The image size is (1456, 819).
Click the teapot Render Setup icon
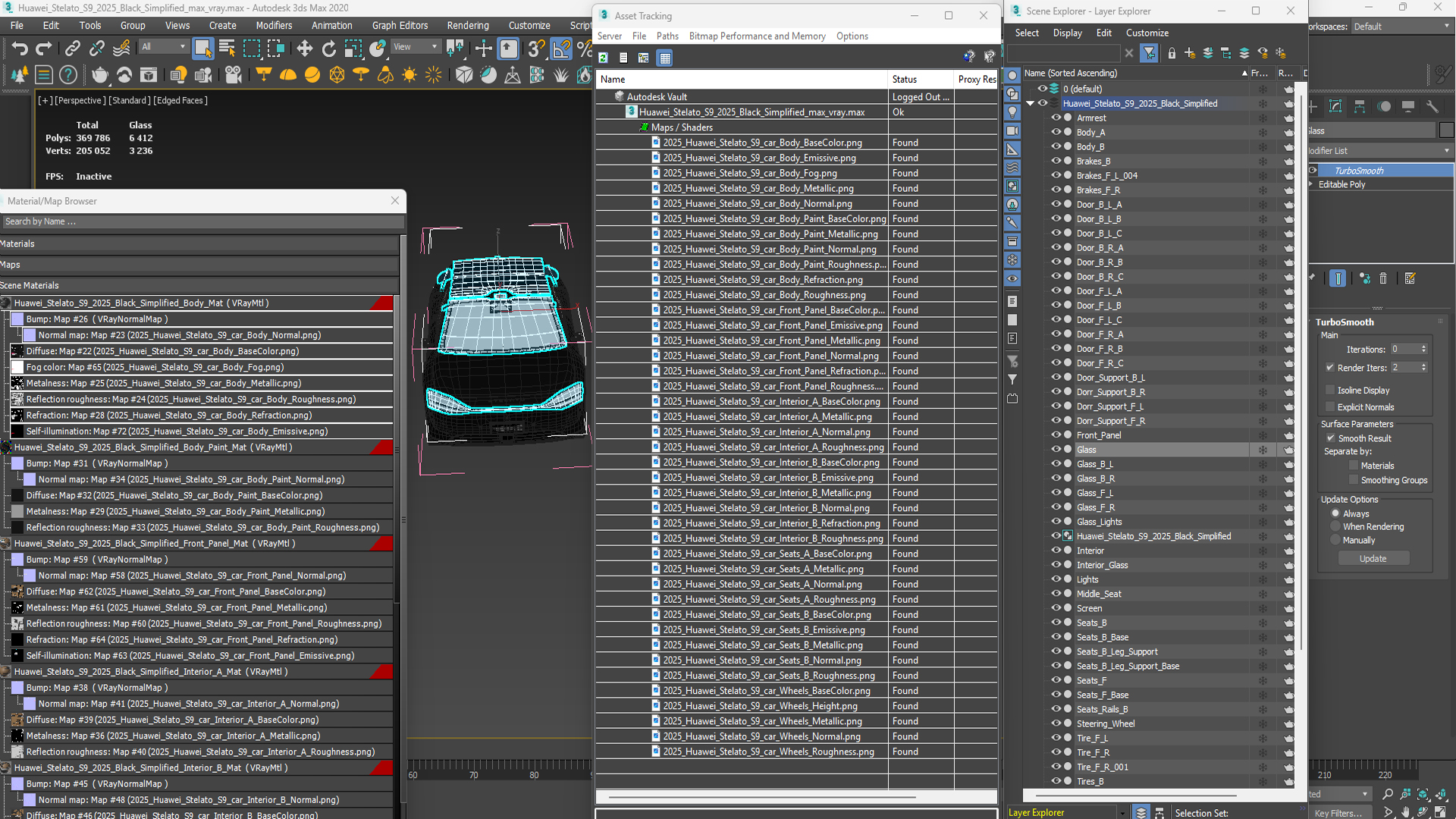[x=99, y=74]
